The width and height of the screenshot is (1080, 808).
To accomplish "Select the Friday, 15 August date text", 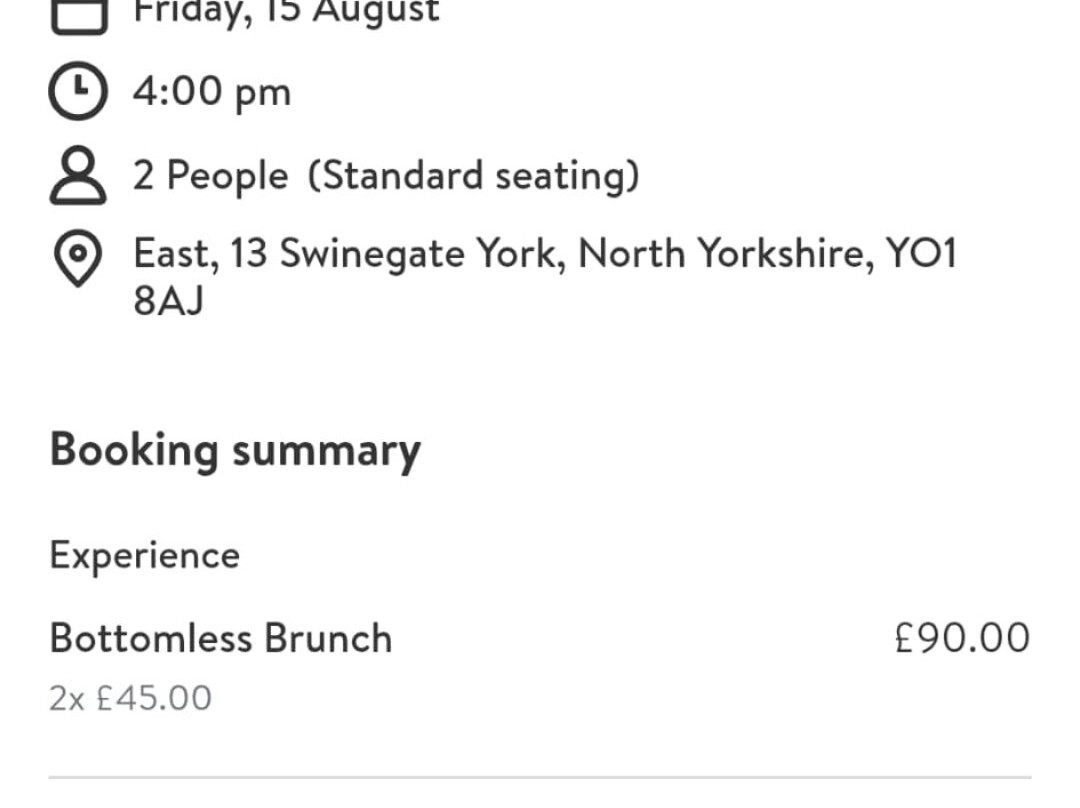I will (286, 12).
